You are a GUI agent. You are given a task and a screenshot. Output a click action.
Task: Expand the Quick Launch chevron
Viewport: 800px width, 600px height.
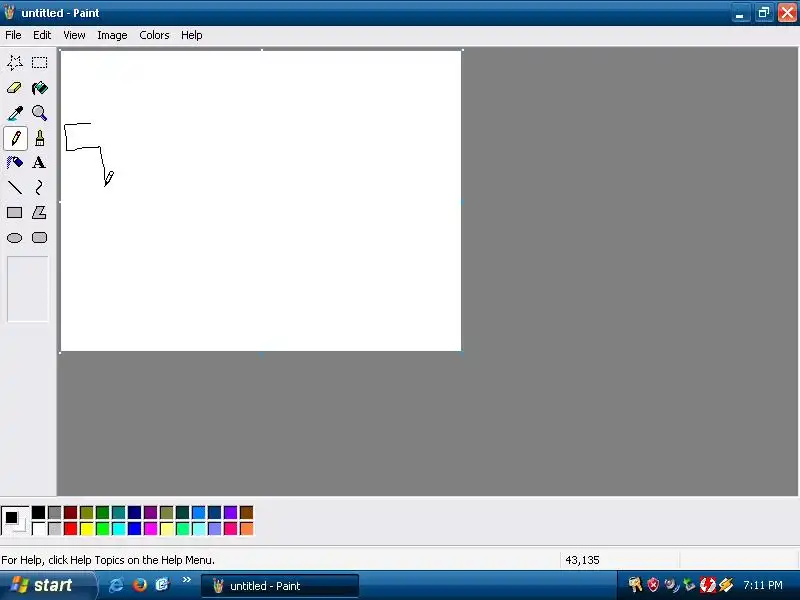pyautogui.click(x=186, y=580)
